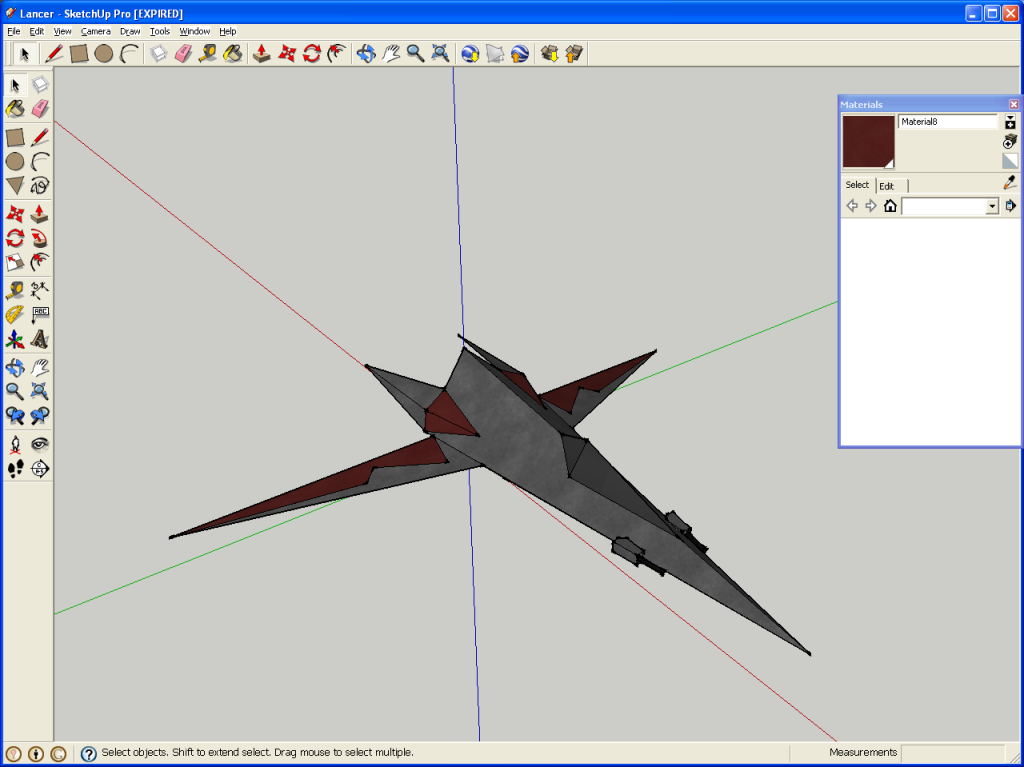1024x767 pixels.
Task: Activate the Look Around eye tool
Action: [40, 444]
